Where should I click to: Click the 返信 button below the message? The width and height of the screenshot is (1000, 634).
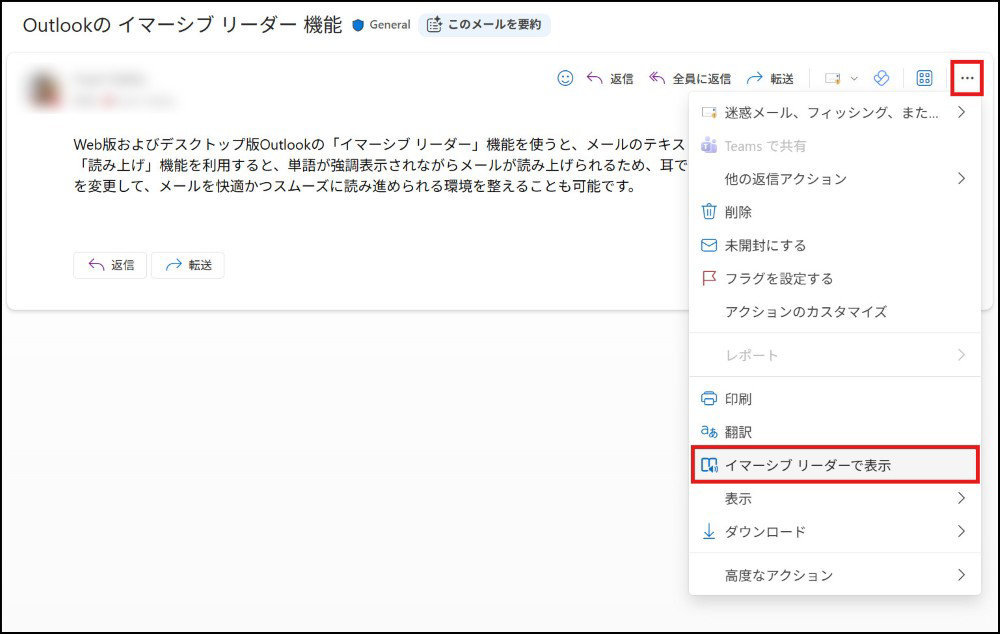110,265
